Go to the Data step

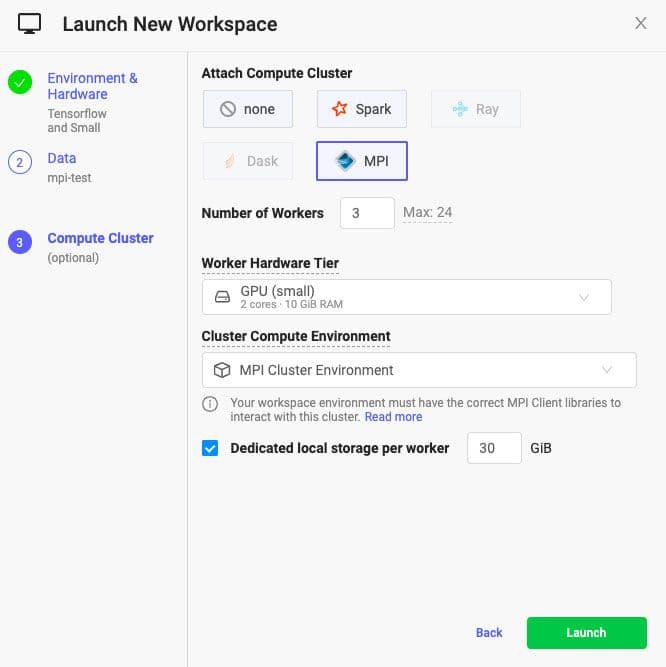(x=62, y=158)
